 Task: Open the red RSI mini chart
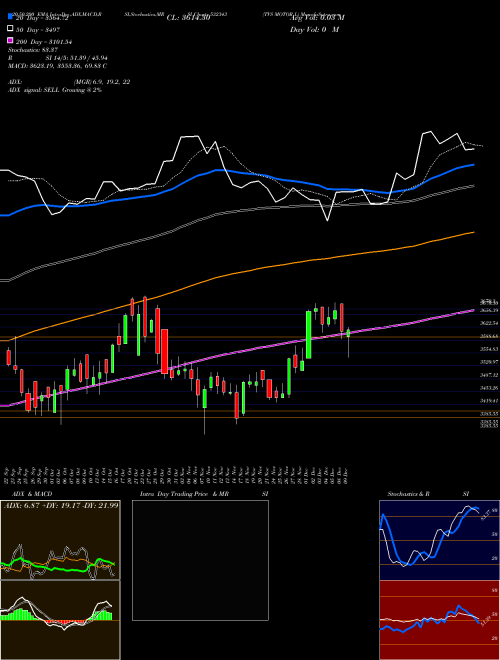coord(439,620)
